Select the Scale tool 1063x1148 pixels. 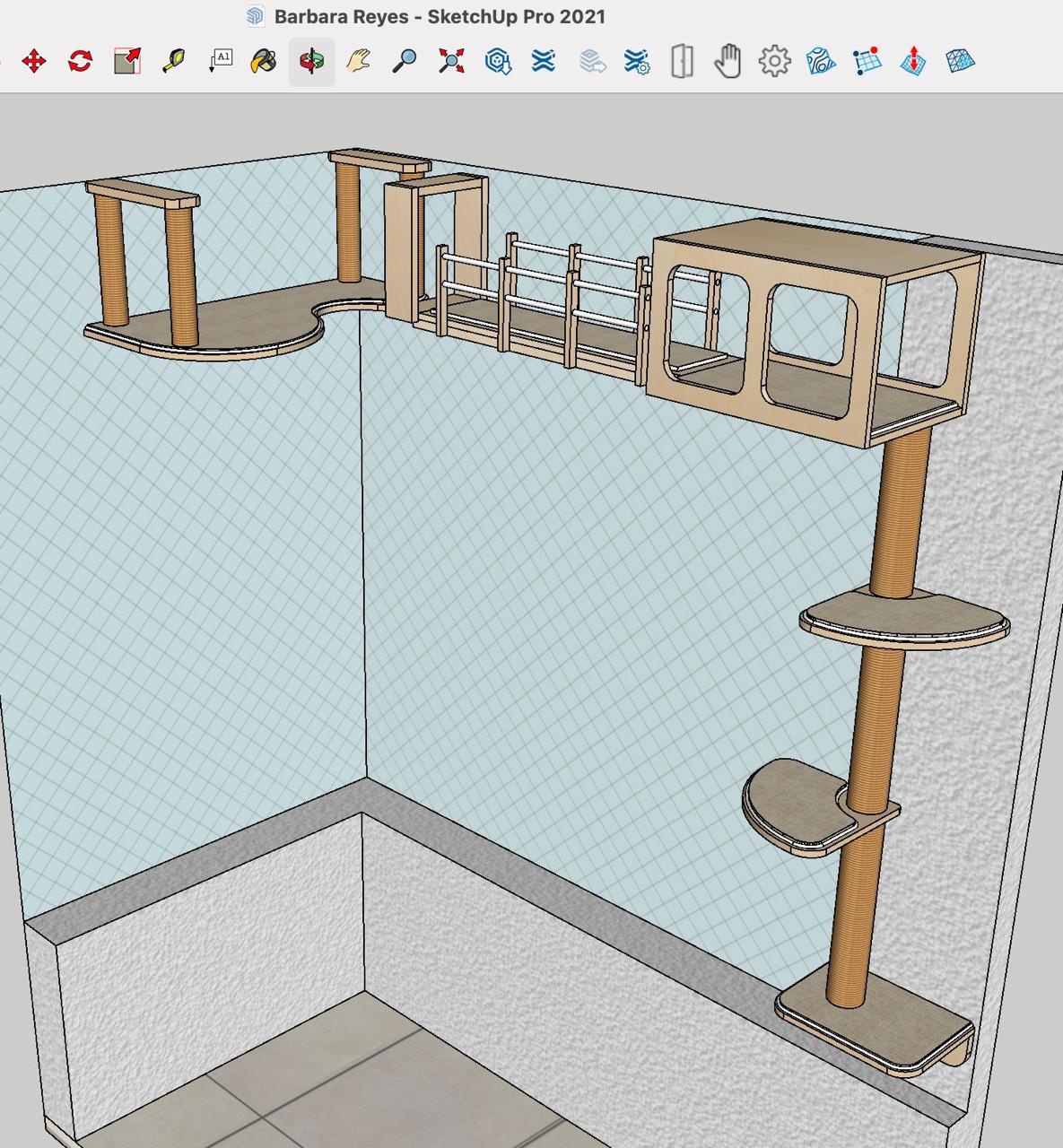pos(127,62)
